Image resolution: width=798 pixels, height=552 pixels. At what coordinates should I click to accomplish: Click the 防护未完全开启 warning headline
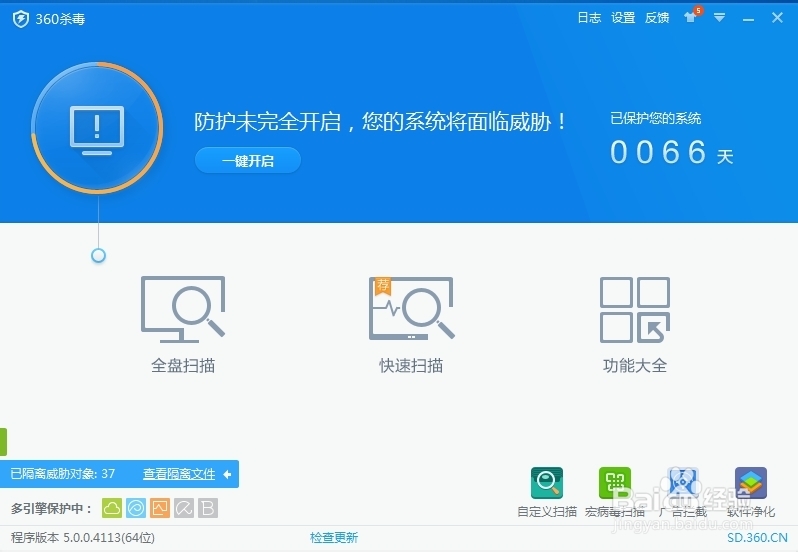pos(380,122)
